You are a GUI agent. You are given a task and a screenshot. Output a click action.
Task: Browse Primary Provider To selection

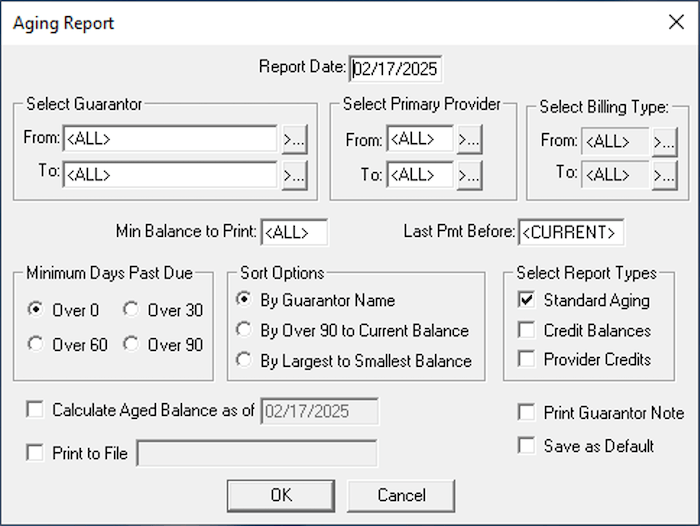pos(469,175)
